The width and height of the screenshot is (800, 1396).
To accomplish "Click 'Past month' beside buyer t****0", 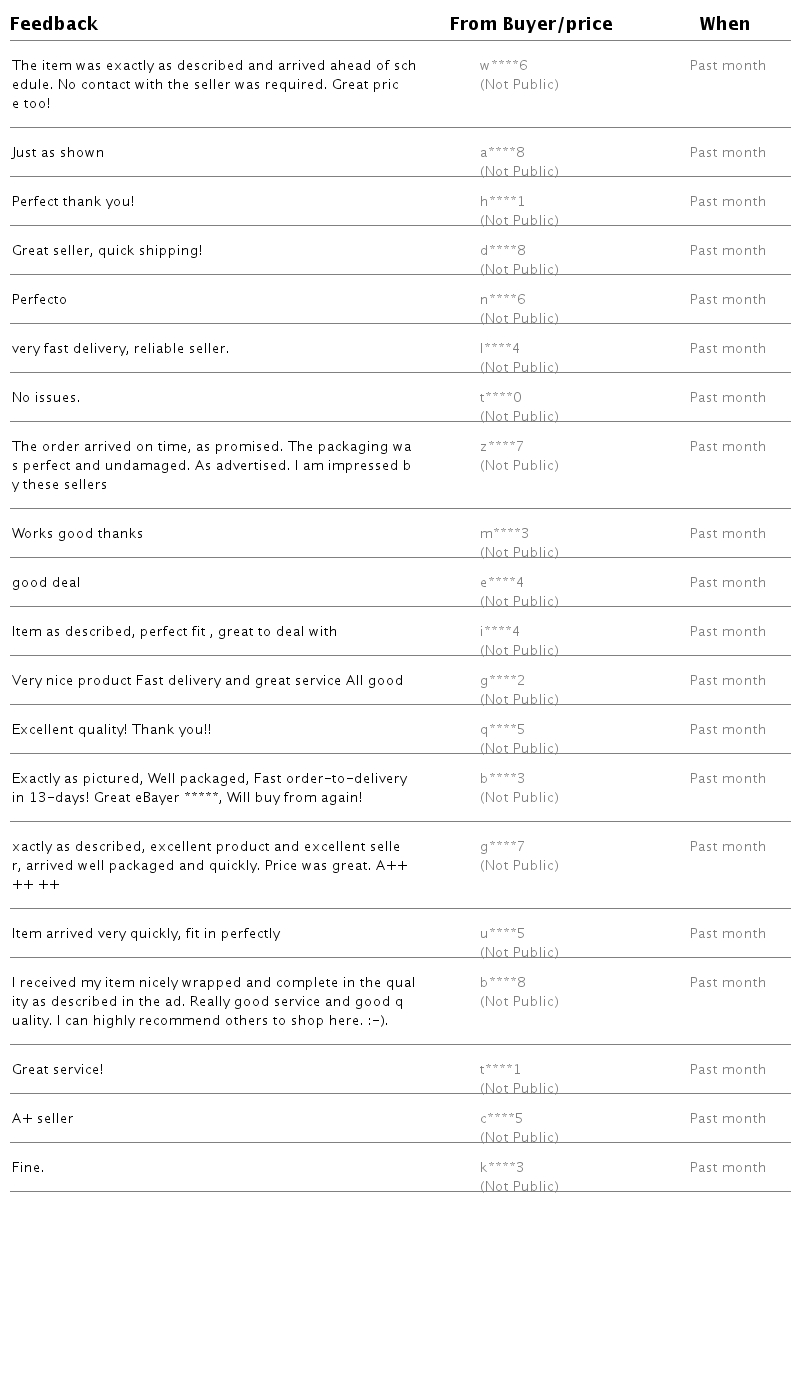I will (727, 398).
